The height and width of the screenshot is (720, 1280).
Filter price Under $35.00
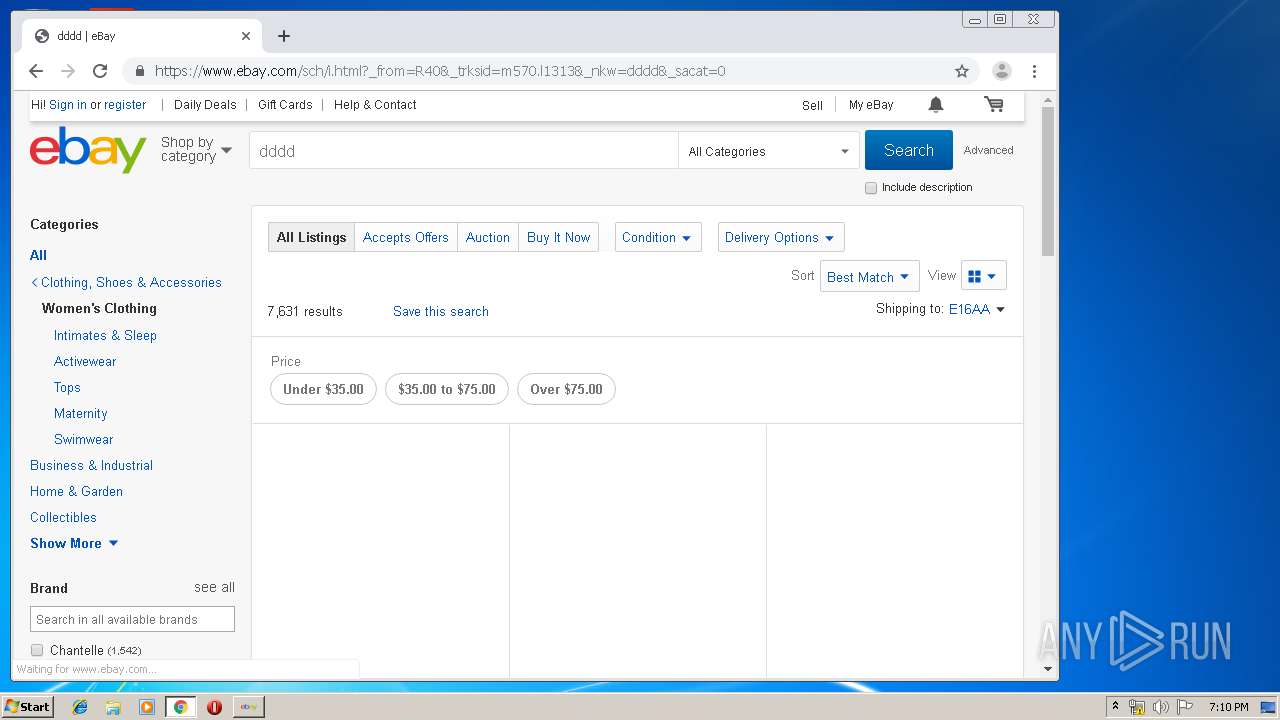click(323, 389)
